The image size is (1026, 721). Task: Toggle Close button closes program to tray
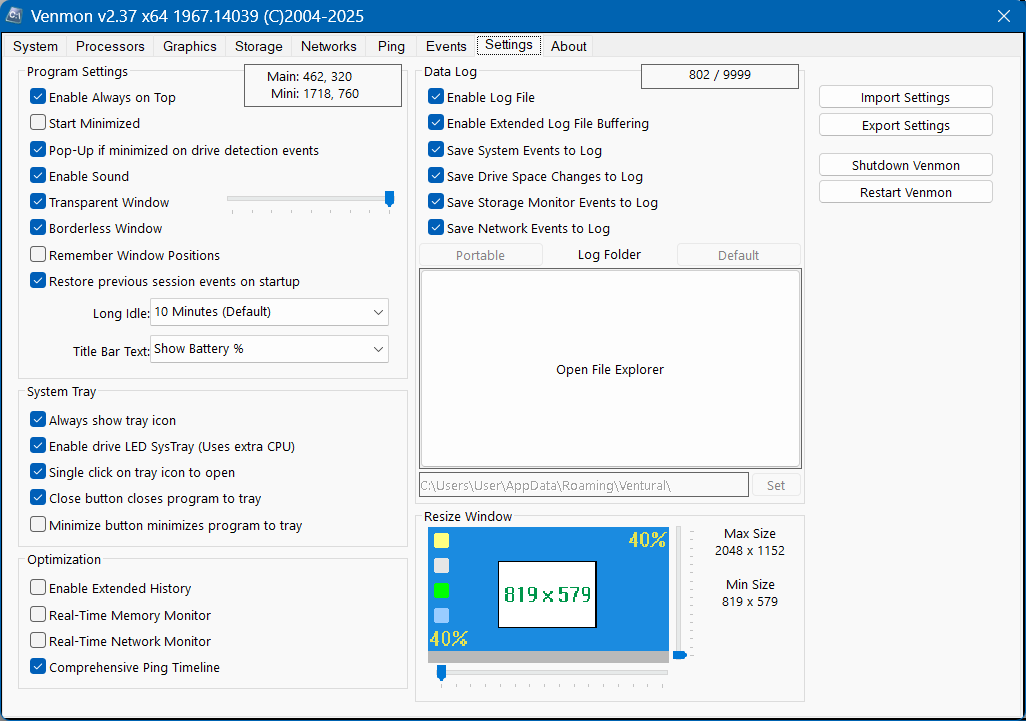tap(38, 499)
